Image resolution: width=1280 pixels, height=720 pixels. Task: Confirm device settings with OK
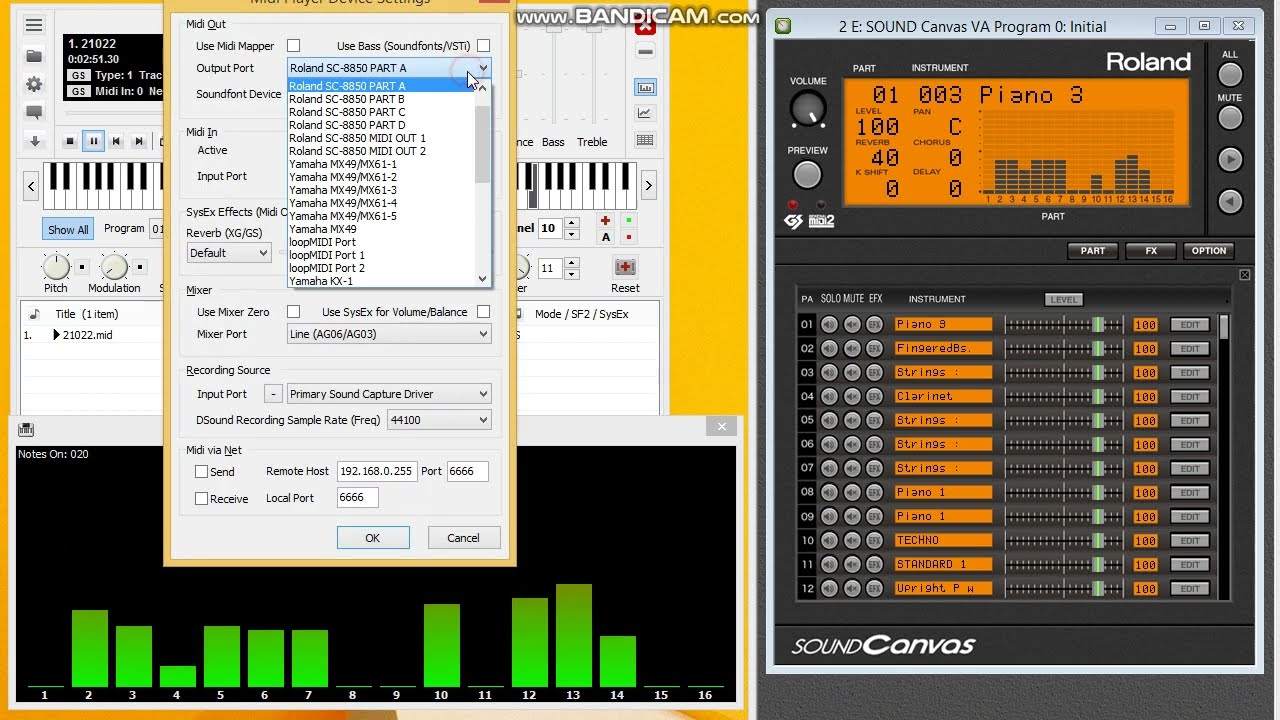tap(373, 538)
